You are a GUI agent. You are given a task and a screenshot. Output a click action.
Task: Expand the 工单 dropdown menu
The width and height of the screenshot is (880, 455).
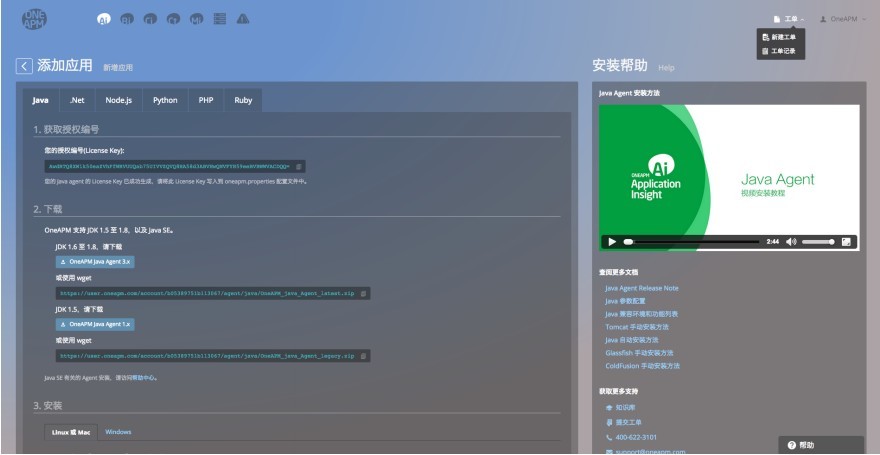click(789, 19)
